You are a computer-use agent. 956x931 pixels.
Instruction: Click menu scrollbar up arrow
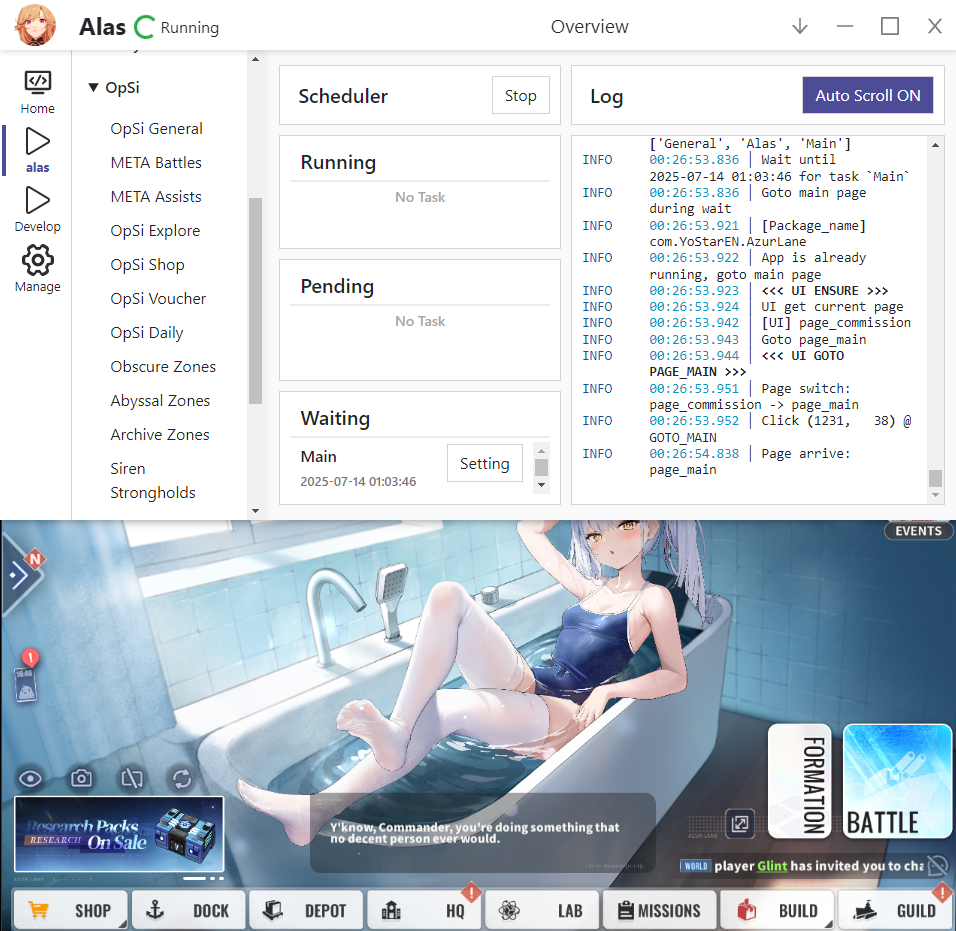(x=255, y=59)
